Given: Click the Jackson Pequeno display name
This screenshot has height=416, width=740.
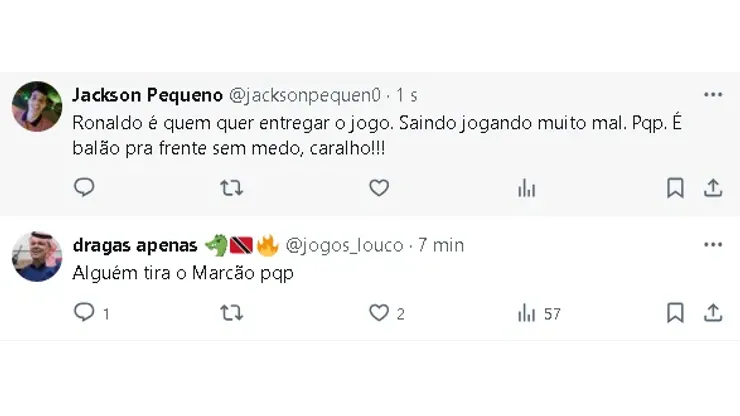Looking at the screenshot, I should pyautogui.click(x=148, y=95).
